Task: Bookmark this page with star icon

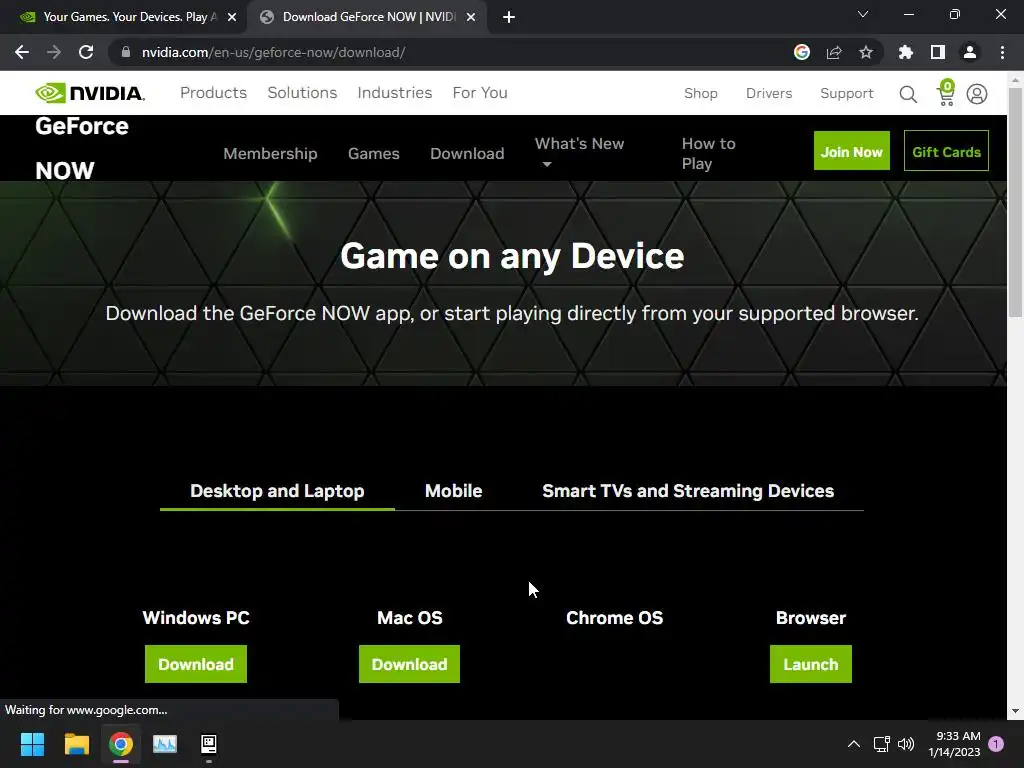Action: coord(866,52)
